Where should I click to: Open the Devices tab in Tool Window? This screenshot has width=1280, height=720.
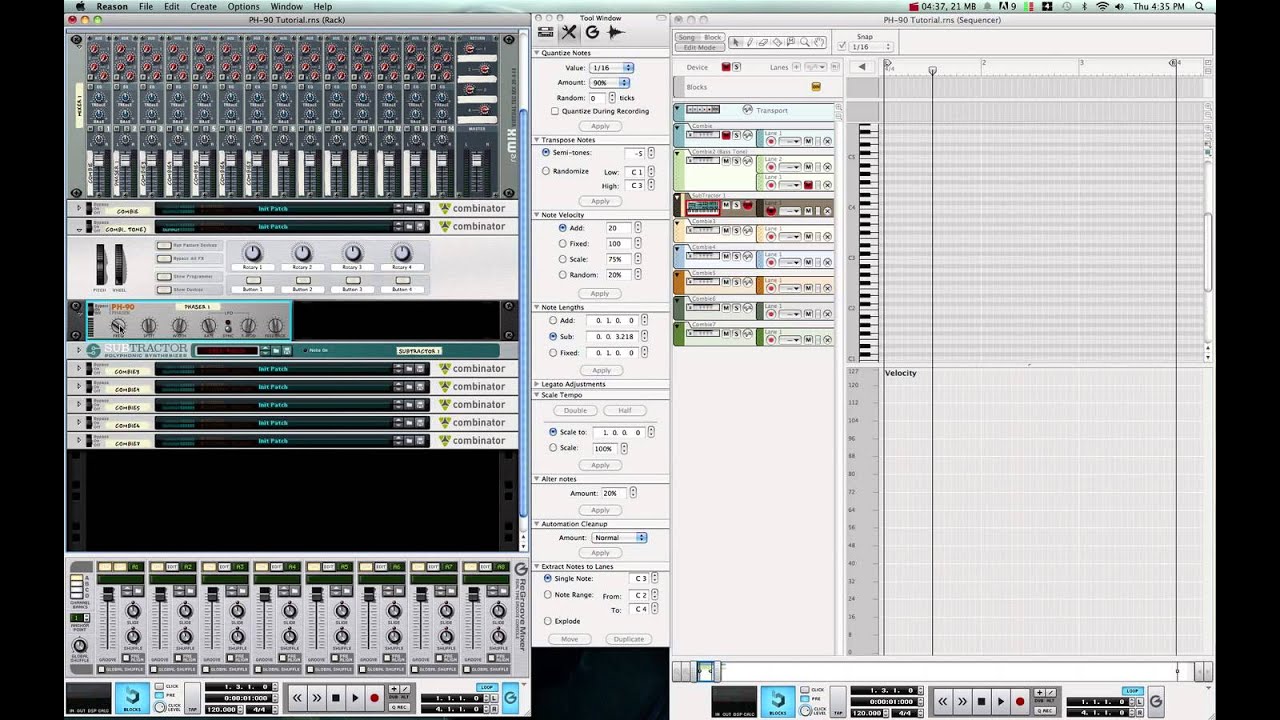pyautogui.click(x=546, y=32)
